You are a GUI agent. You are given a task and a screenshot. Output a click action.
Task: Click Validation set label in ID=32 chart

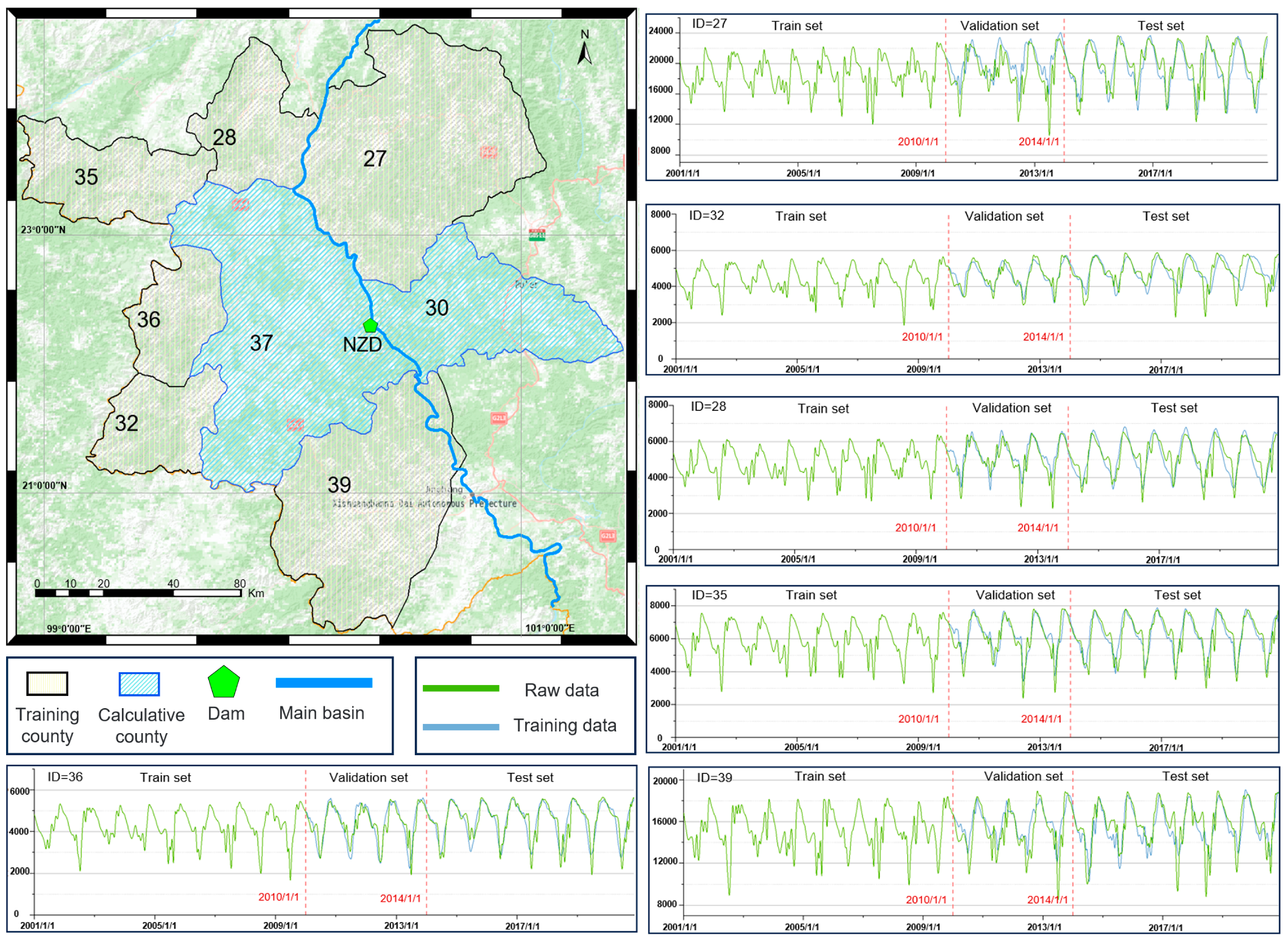[1003, 216]
